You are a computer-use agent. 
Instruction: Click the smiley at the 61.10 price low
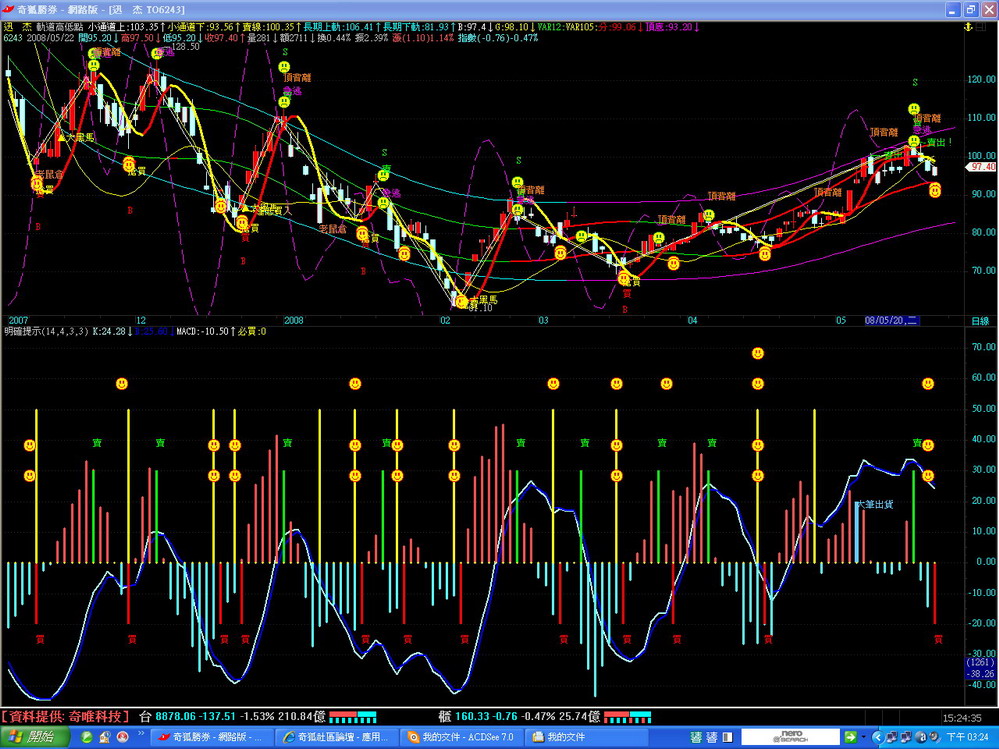(x=461, y=300)
